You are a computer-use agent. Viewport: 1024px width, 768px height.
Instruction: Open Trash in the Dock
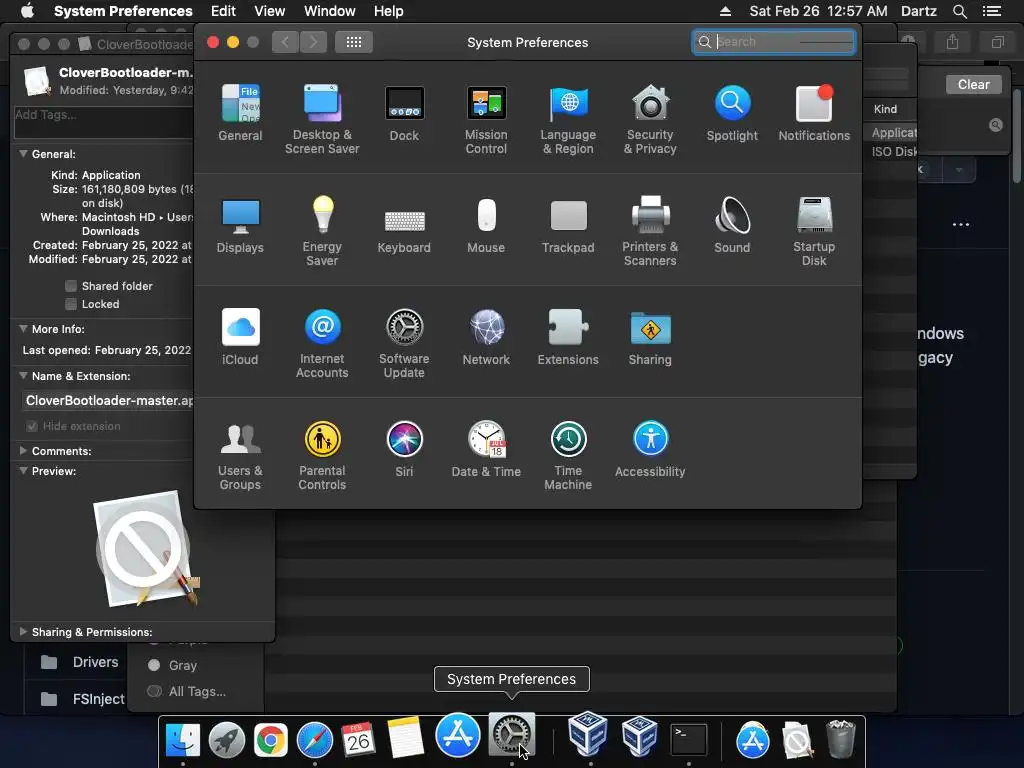[x=840, y=739]
